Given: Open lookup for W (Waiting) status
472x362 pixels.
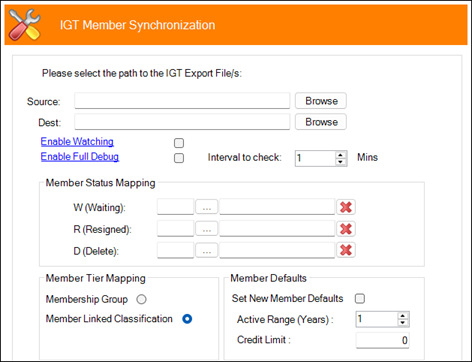Looking at the screenshot, I should point(207,207).
